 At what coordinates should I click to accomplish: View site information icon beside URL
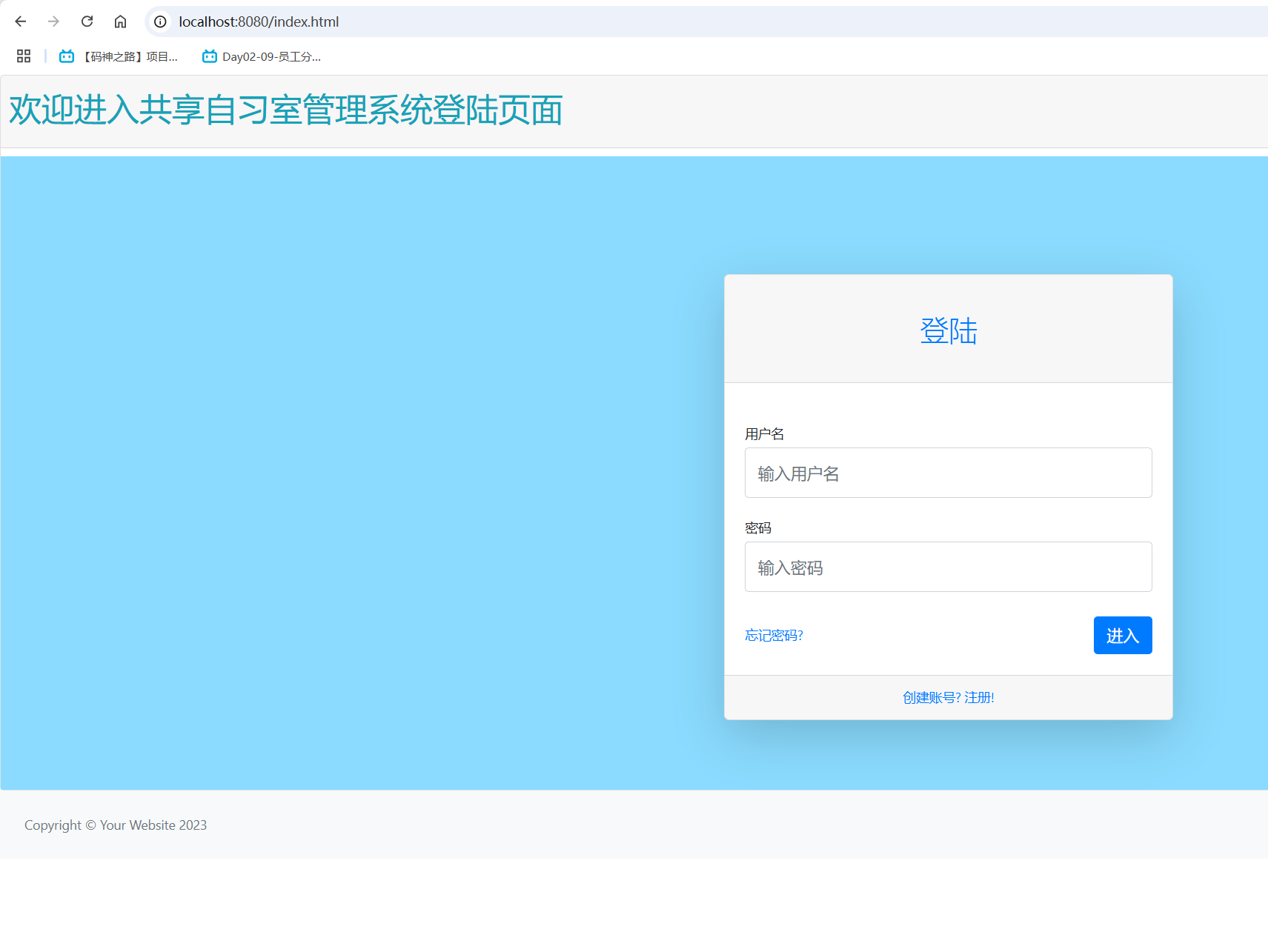point(160,21)
